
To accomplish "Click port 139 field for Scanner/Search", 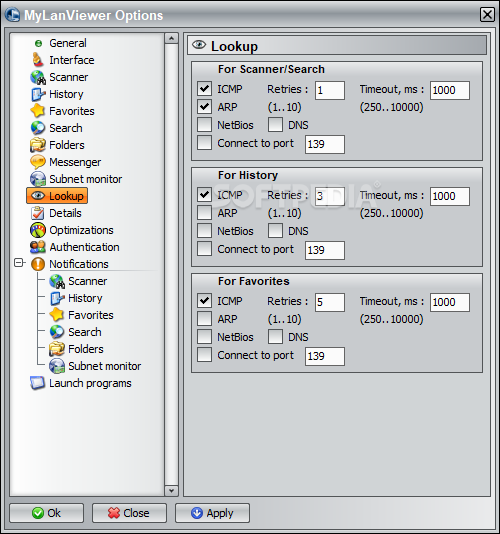I will point(325,144).
